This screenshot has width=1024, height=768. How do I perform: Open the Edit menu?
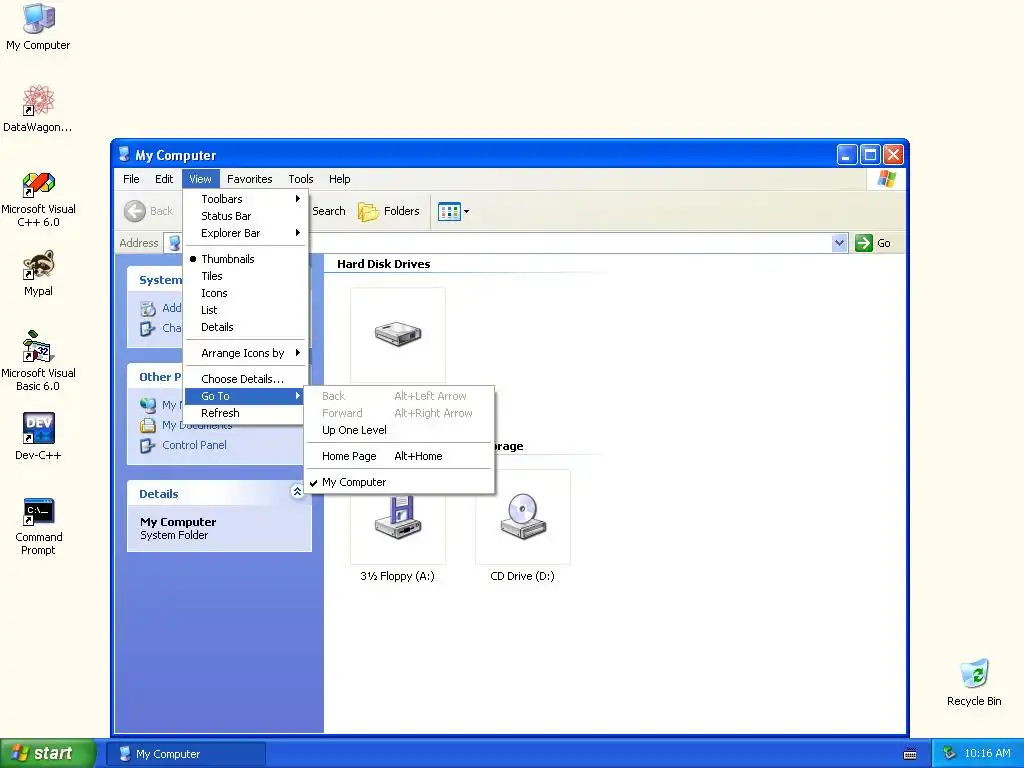(164, 179)
